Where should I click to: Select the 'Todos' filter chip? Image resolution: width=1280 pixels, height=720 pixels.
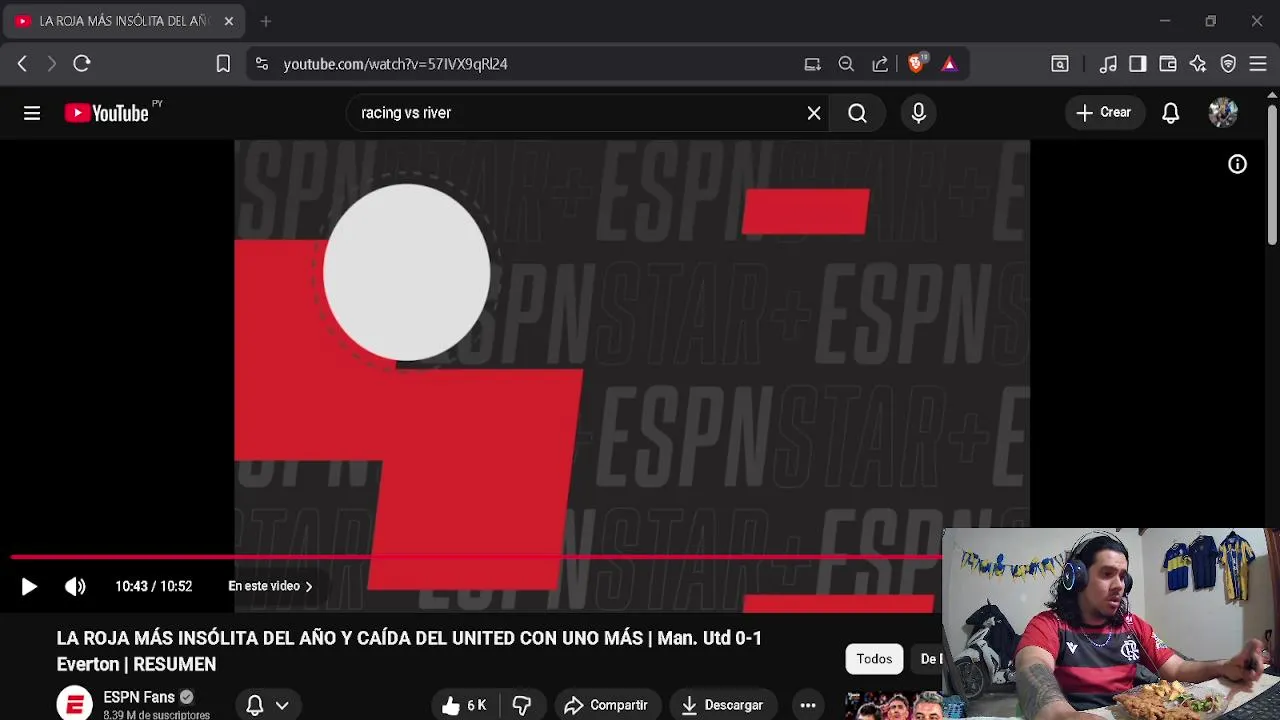[x=874, y=659]
